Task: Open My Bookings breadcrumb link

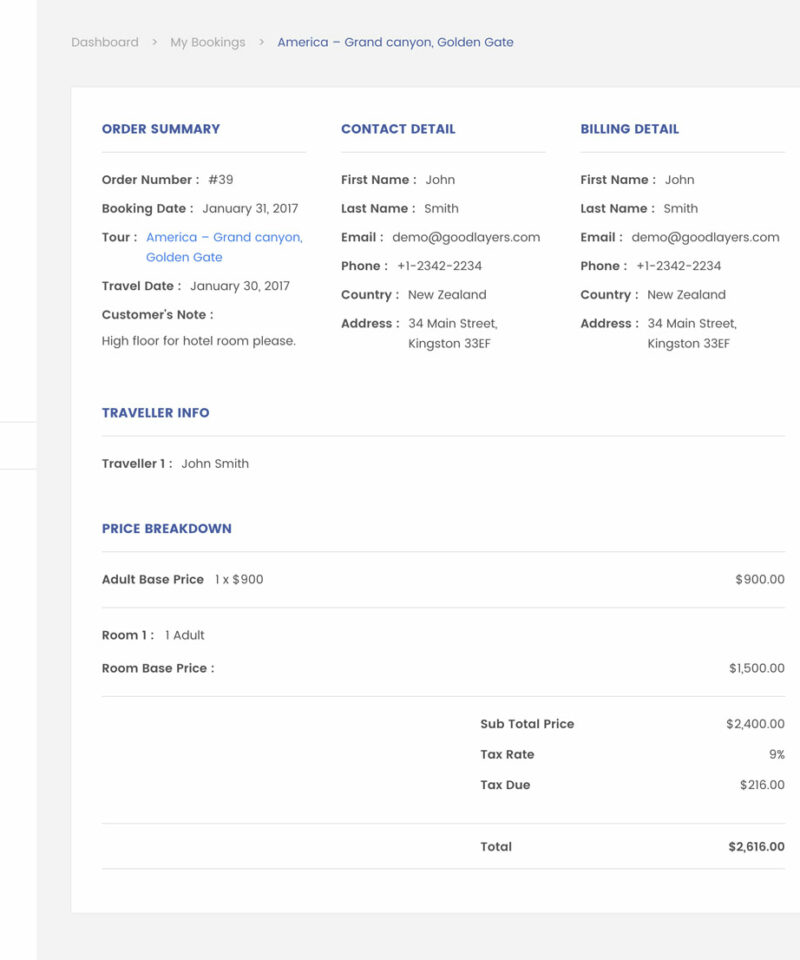Action: (207, 42)
